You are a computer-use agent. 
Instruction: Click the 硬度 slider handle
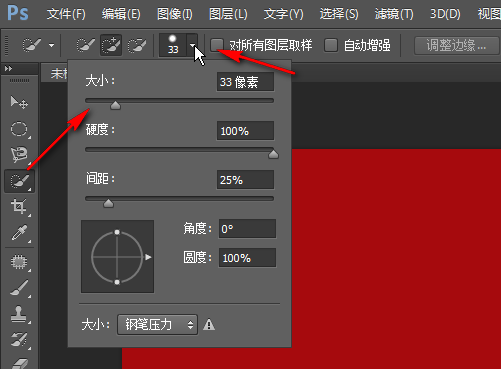pyautogui.click(x=273, y=154)
